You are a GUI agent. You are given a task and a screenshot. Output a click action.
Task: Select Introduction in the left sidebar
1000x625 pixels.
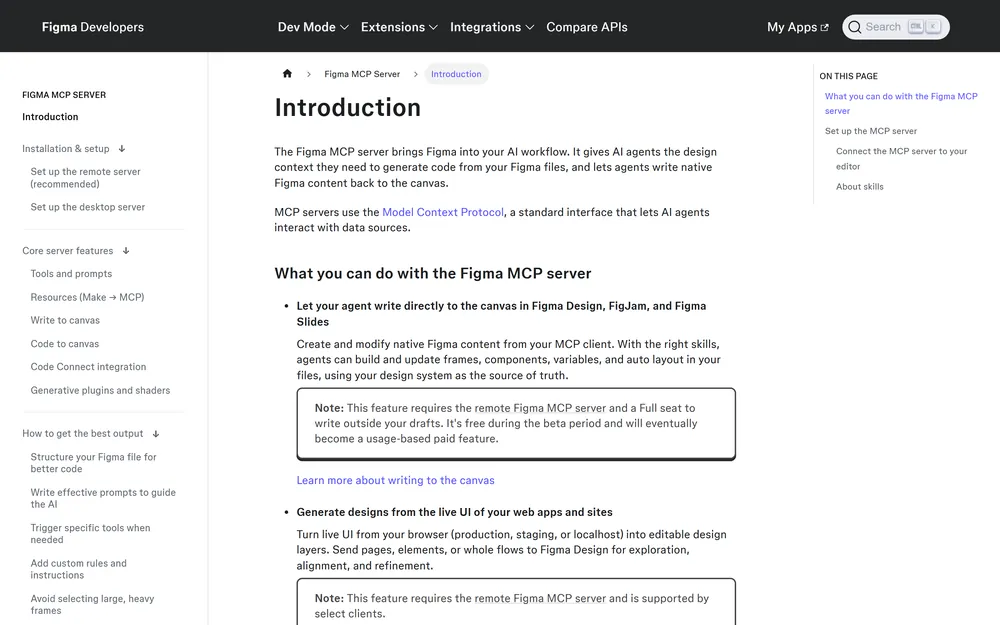pyautogui.click(x=50, y=117)
